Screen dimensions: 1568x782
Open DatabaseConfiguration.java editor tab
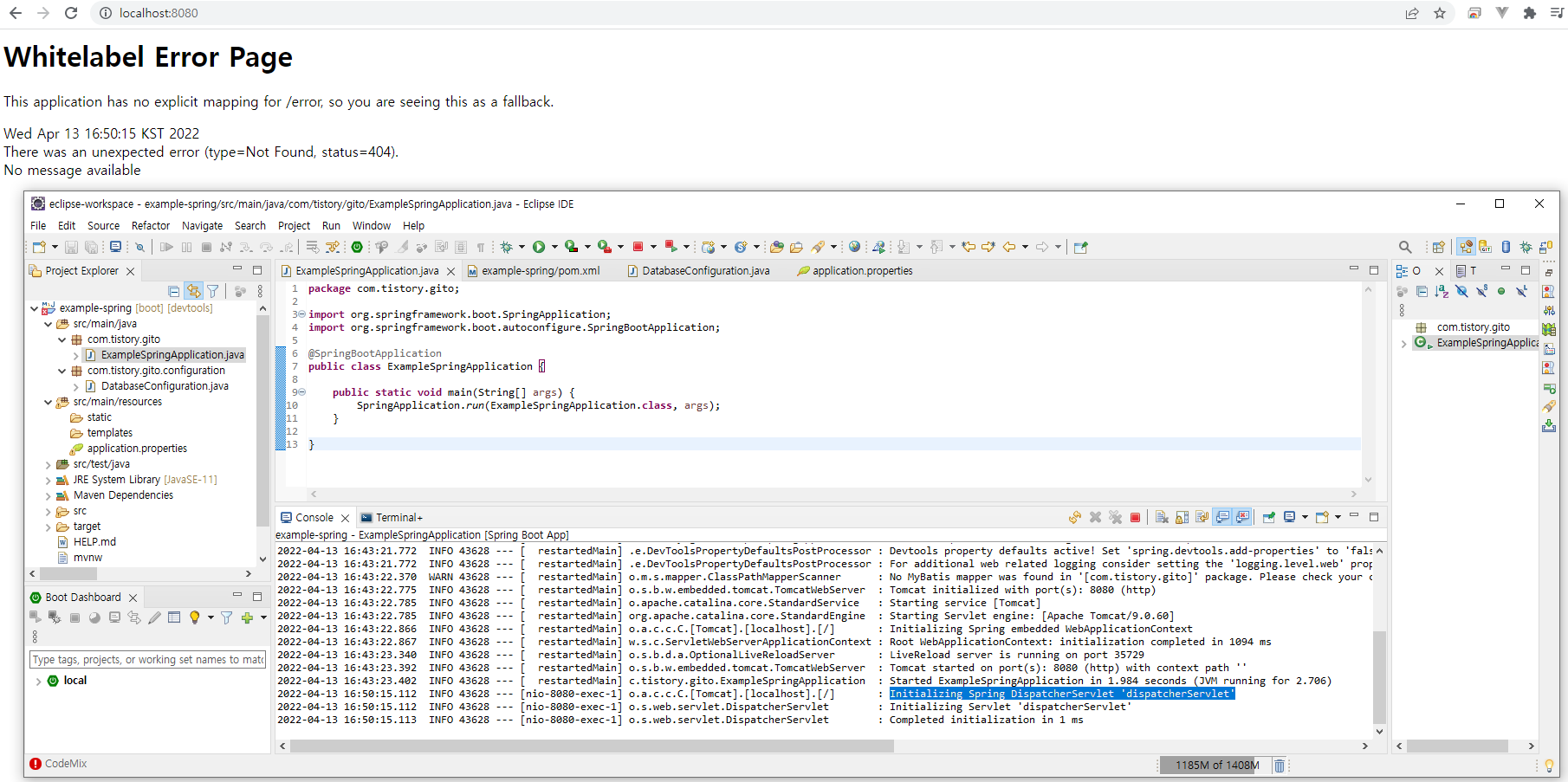coord(698,271)
